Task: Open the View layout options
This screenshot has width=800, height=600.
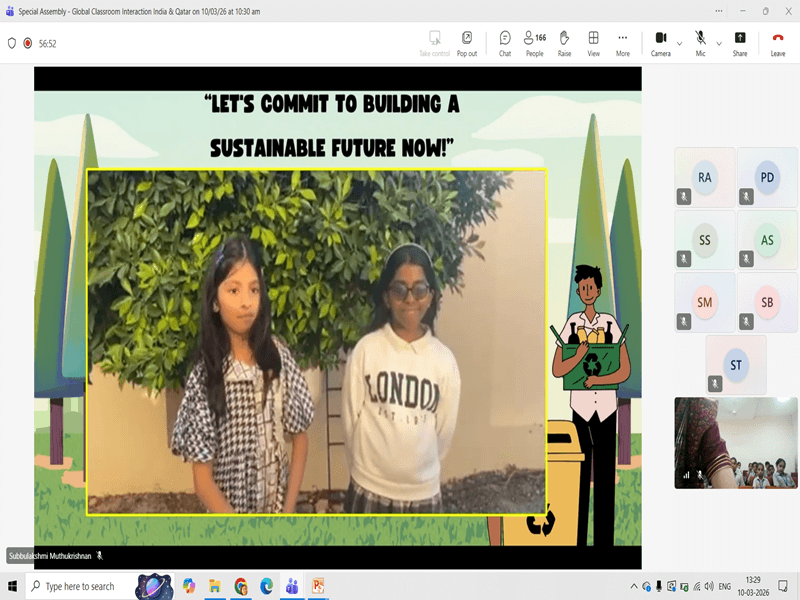Action: pos(593,43)
